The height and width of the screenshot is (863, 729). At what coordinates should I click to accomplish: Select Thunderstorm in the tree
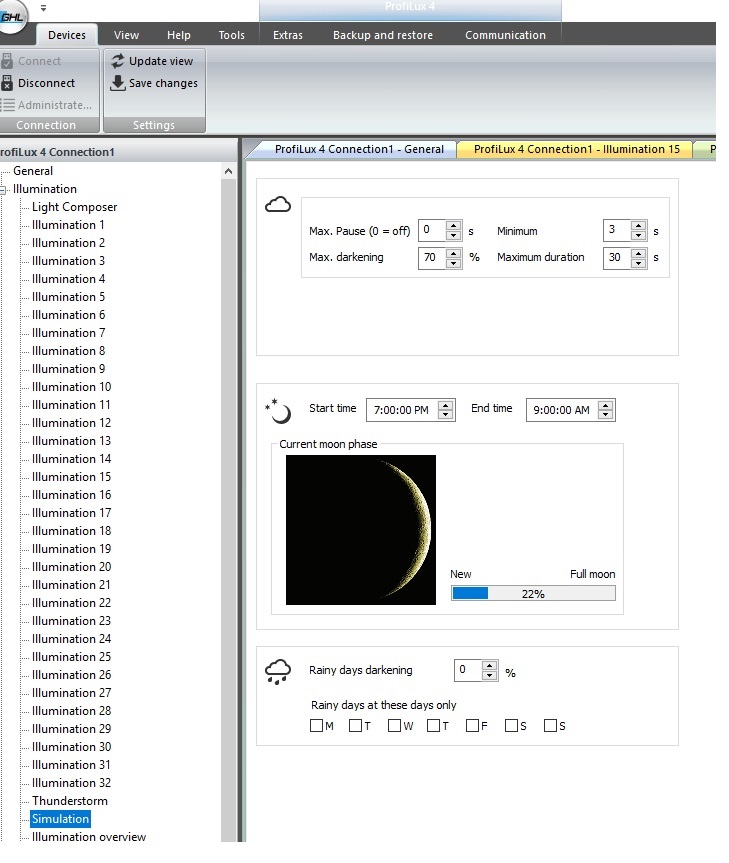[70, 801]
